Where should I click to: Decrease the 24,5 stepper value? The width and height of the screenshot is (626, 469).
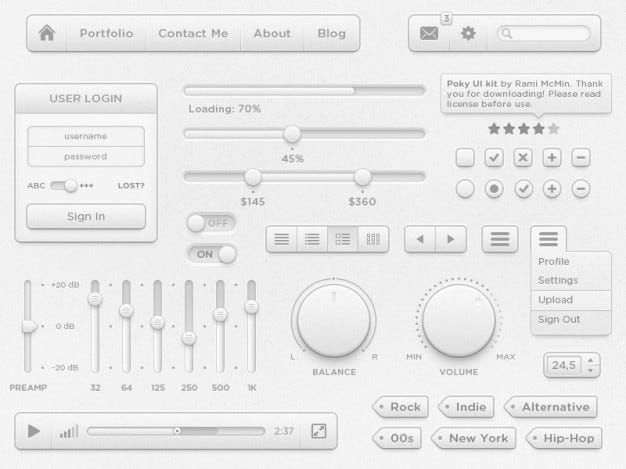[x=590, y=370]
